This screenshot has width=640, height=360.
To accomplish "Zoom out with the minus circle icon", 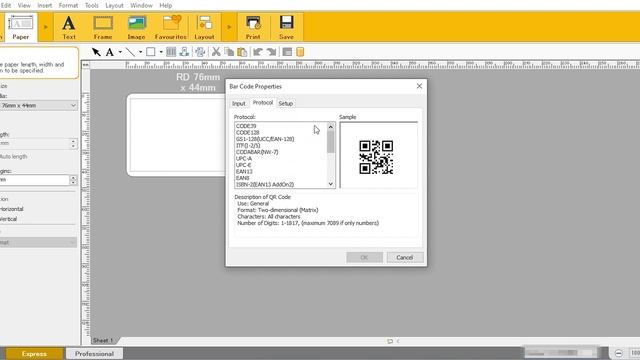I will click(x=619, y=353).
